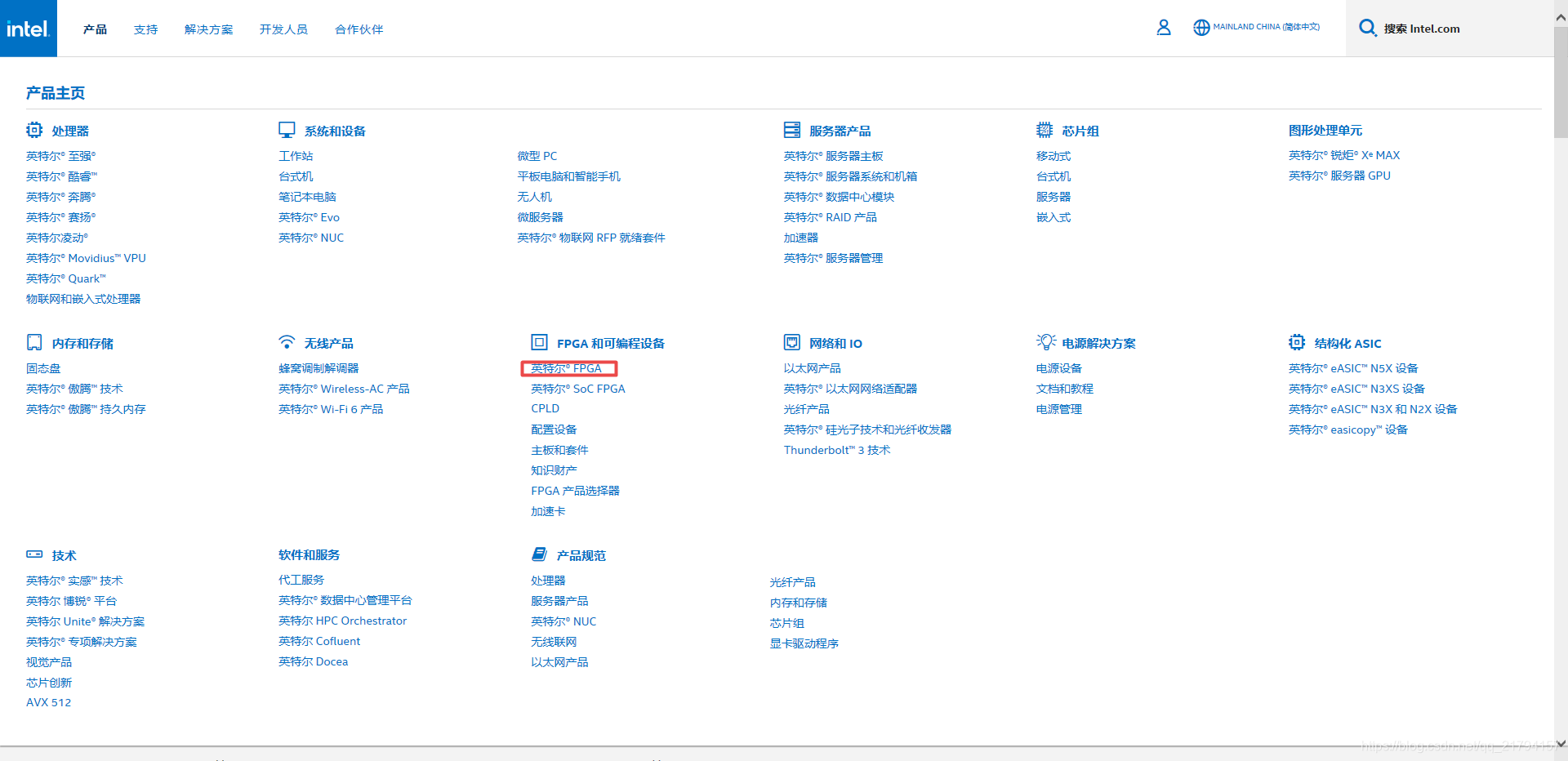The height and width of the screenshot is (761, 1568).
Task: Open Thunderbolt 3 技术 link
Action: [837, 450]
